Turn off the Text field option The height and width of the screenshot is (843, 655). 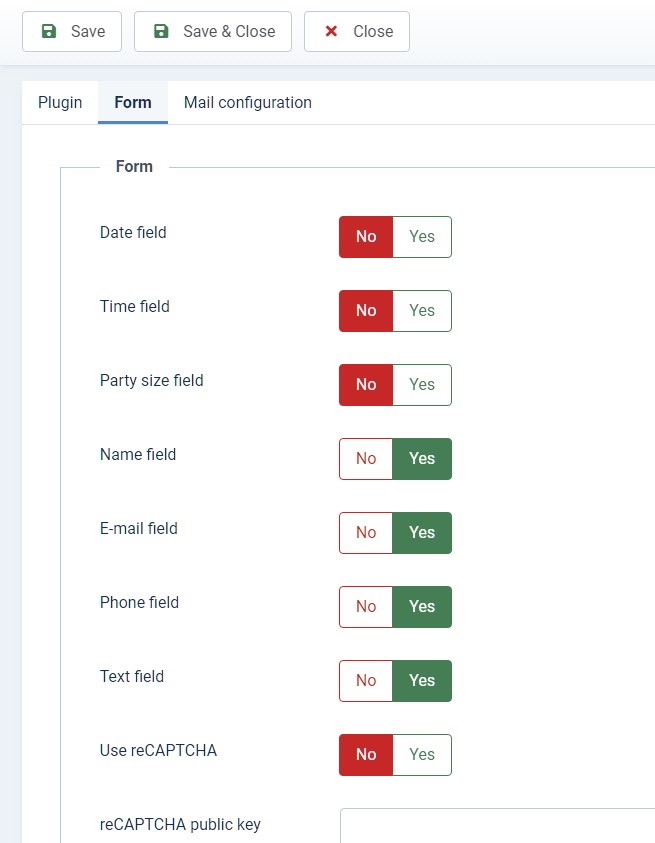[x=366, y=681]
